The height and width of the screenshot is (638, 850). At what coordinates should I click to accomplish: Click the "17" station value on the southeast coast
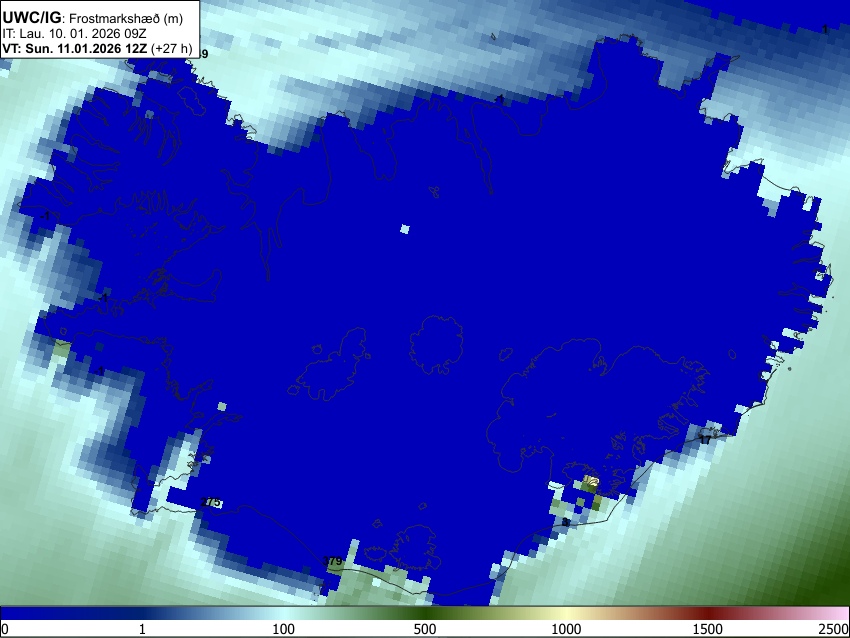705,440
